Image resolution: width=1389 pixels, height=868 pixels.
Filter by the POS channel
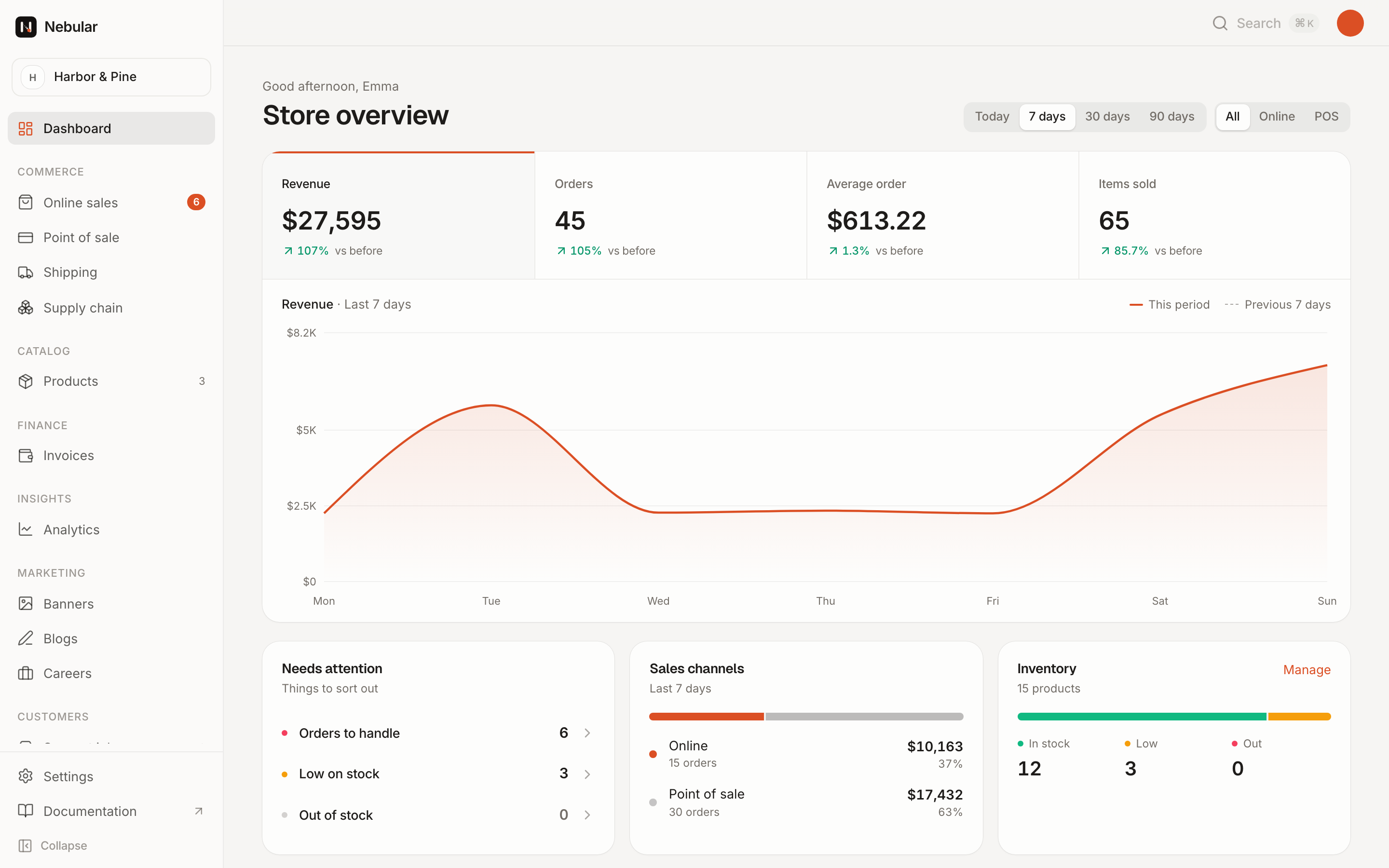(1326, 117)
